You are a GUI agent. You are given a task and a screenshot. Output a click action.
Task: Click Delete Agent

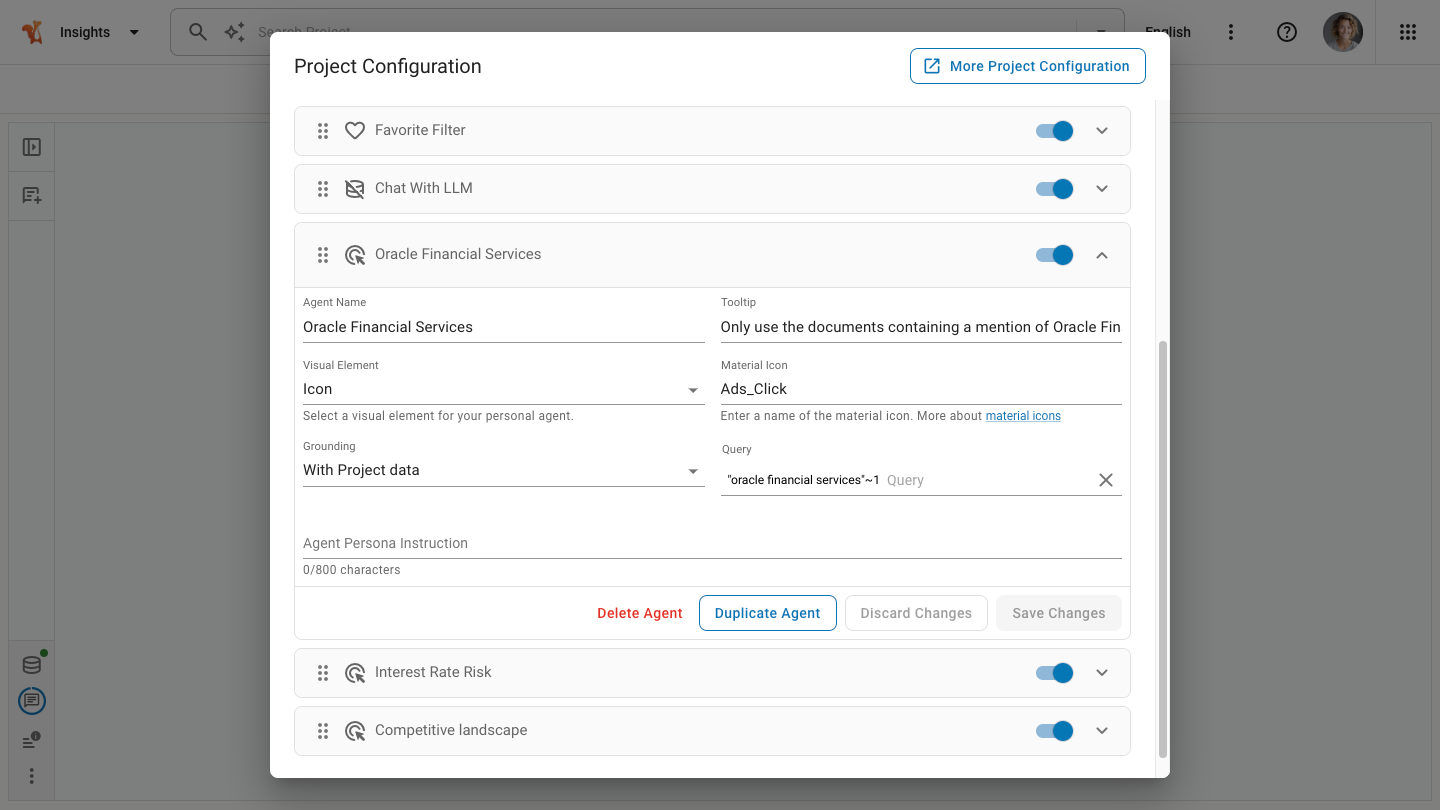[x=640, y=613]
